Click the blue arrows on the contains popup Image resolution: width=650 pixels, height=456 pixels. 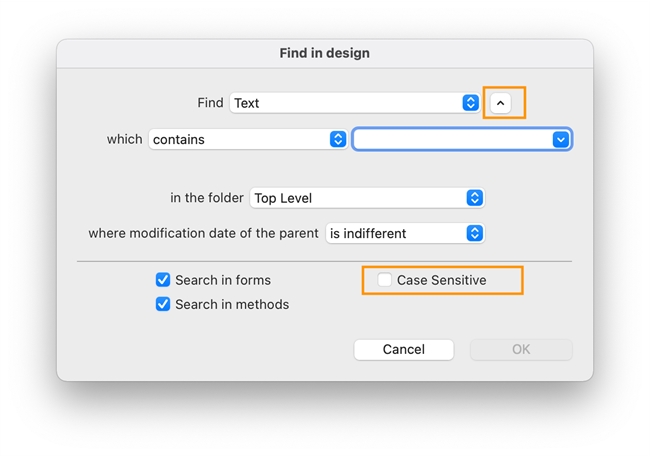338,140
